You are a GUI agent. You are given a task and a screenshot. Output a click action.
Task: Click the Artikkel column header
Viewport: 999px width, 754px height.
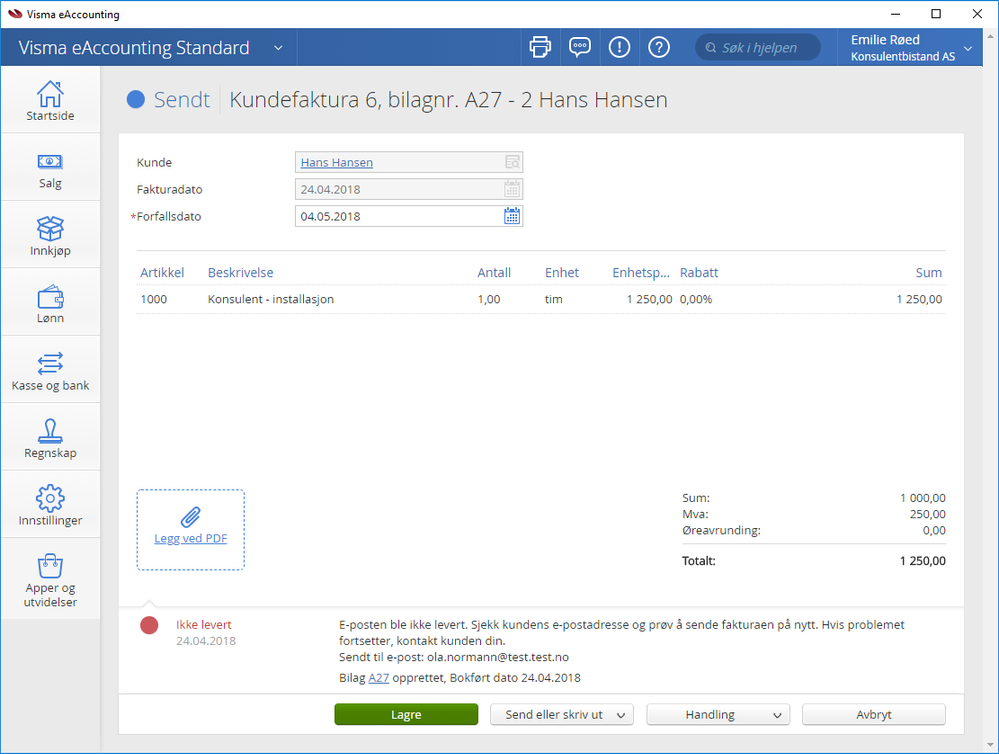coord(162,273)
